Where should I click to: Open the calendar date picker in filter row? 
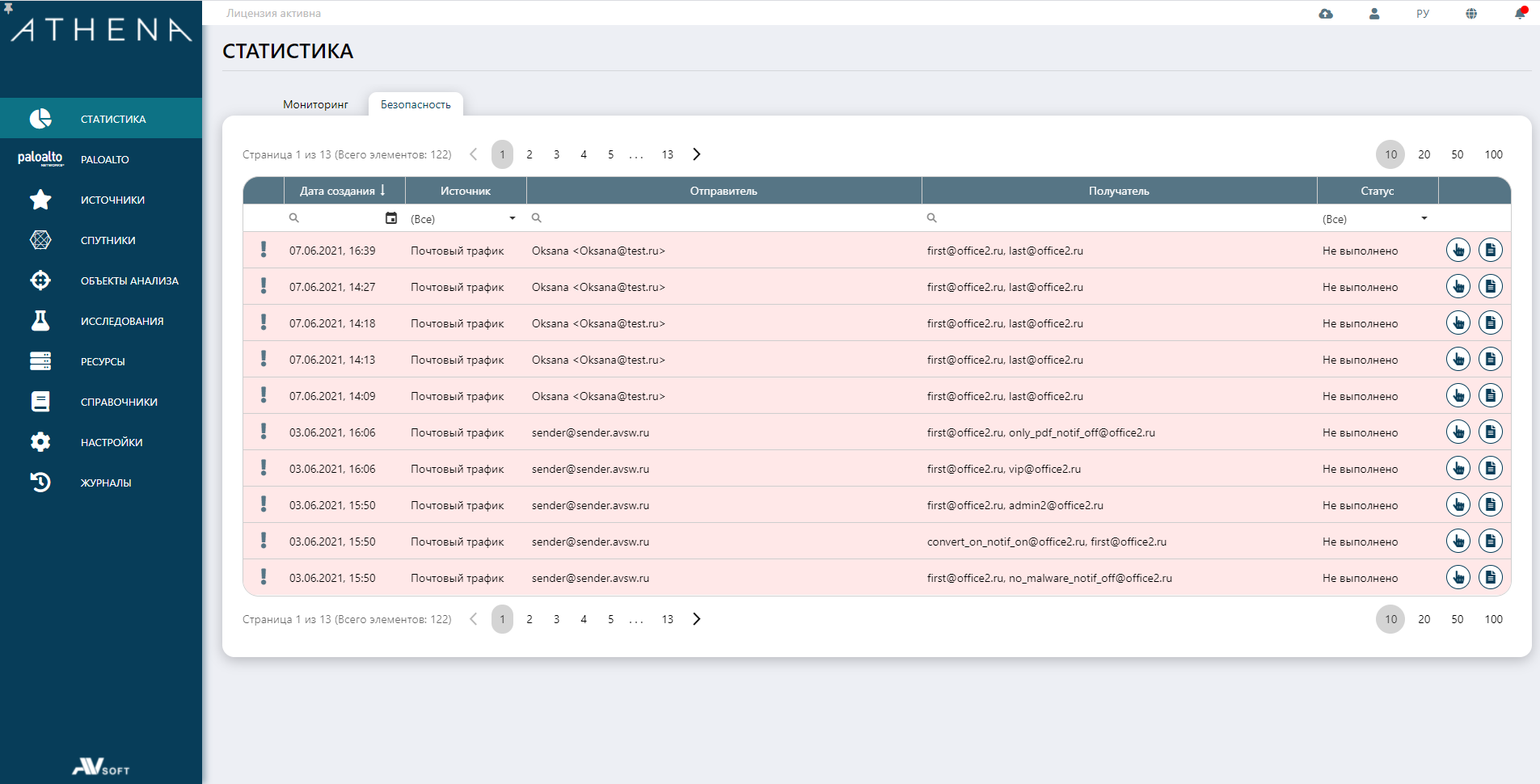pos(391,218)
